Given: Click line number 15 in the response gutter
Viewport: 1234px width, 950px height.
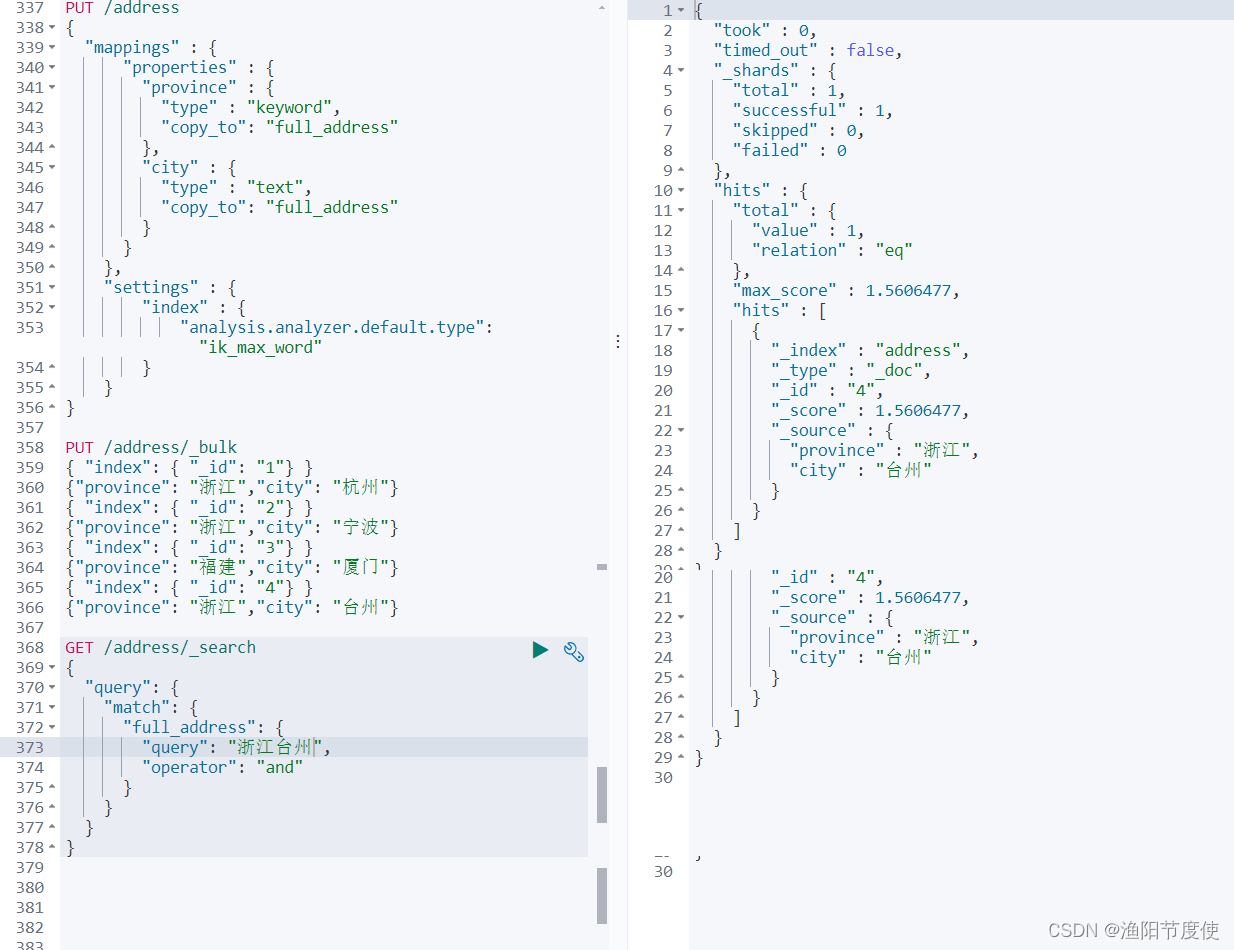Looking at the screenshot, I should coord(664,290).
